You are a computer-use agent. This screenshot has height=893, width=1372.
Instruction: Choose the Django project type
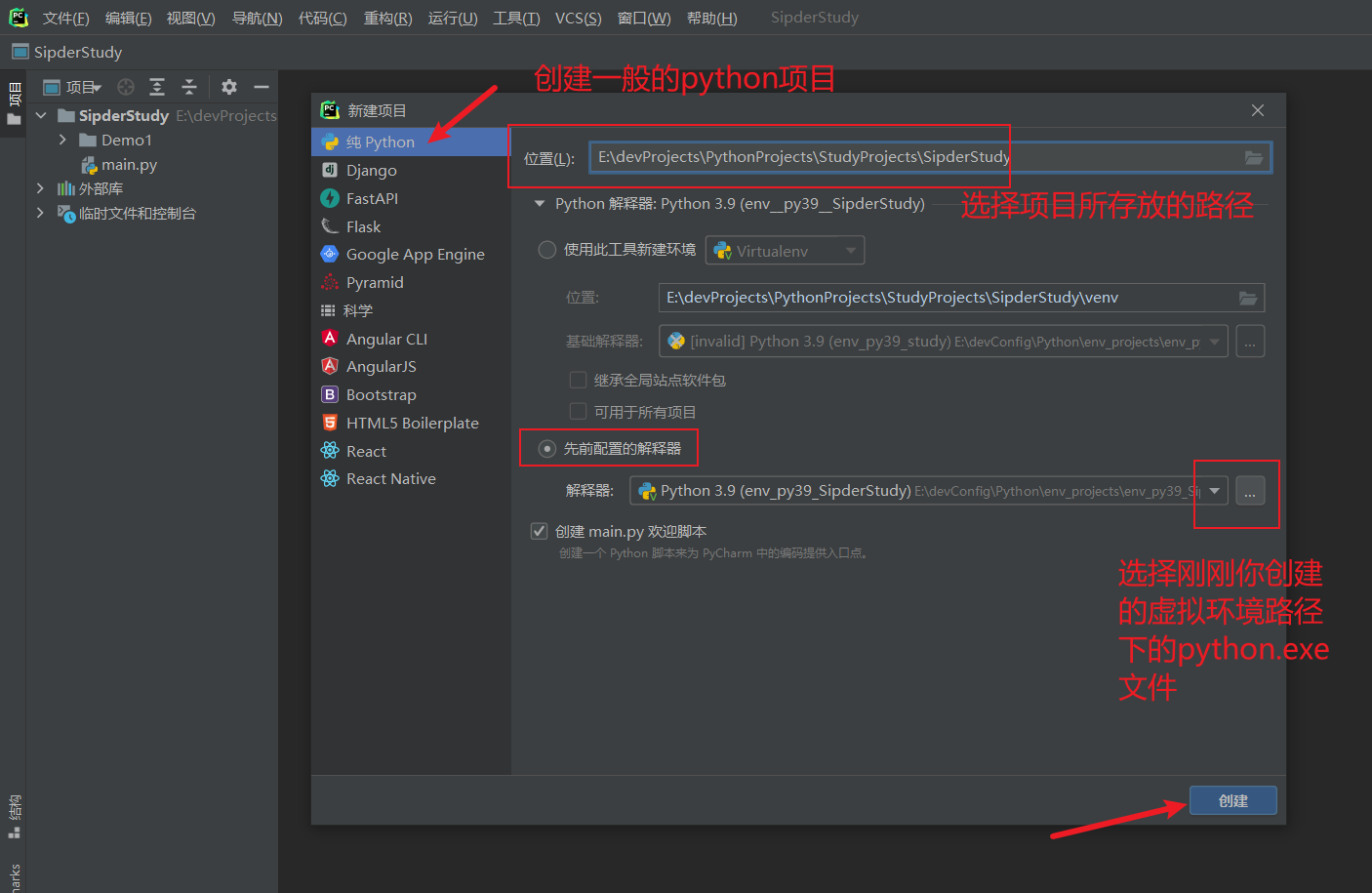click(x=410, y=170)
